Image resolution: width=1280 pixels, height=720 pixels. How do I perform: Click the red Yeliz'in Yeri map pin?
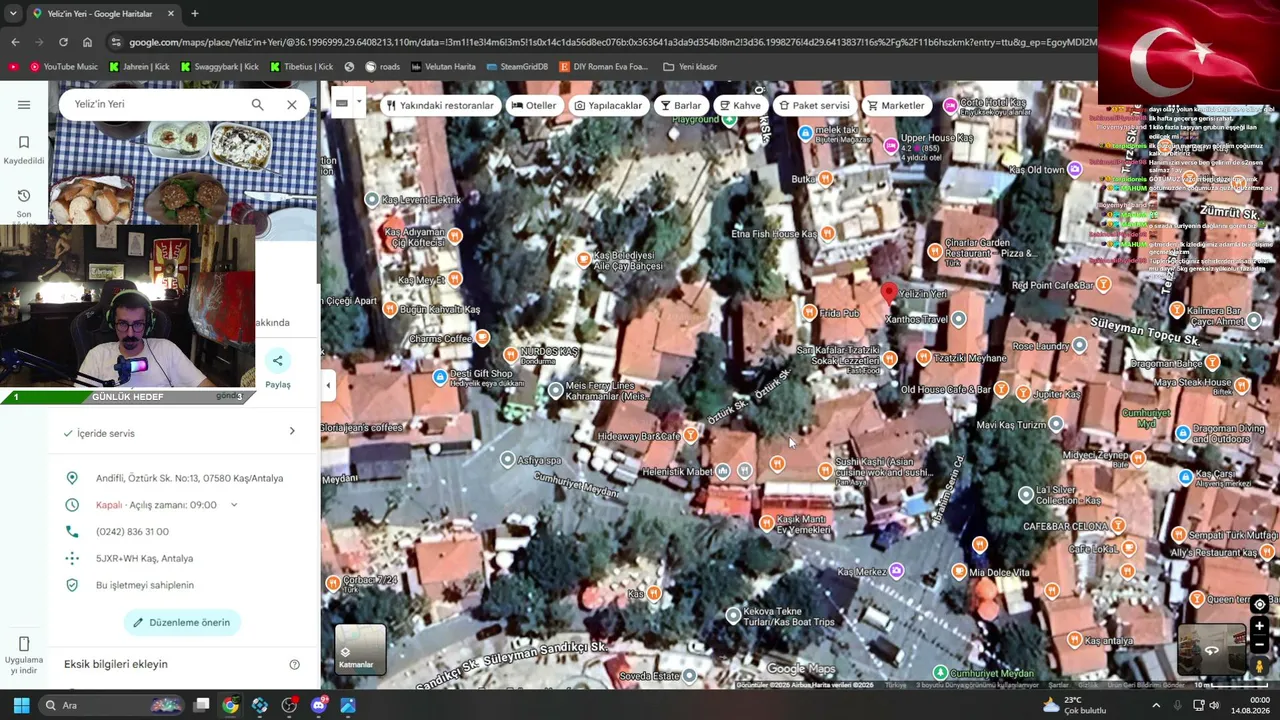click(x=888, y=291)
